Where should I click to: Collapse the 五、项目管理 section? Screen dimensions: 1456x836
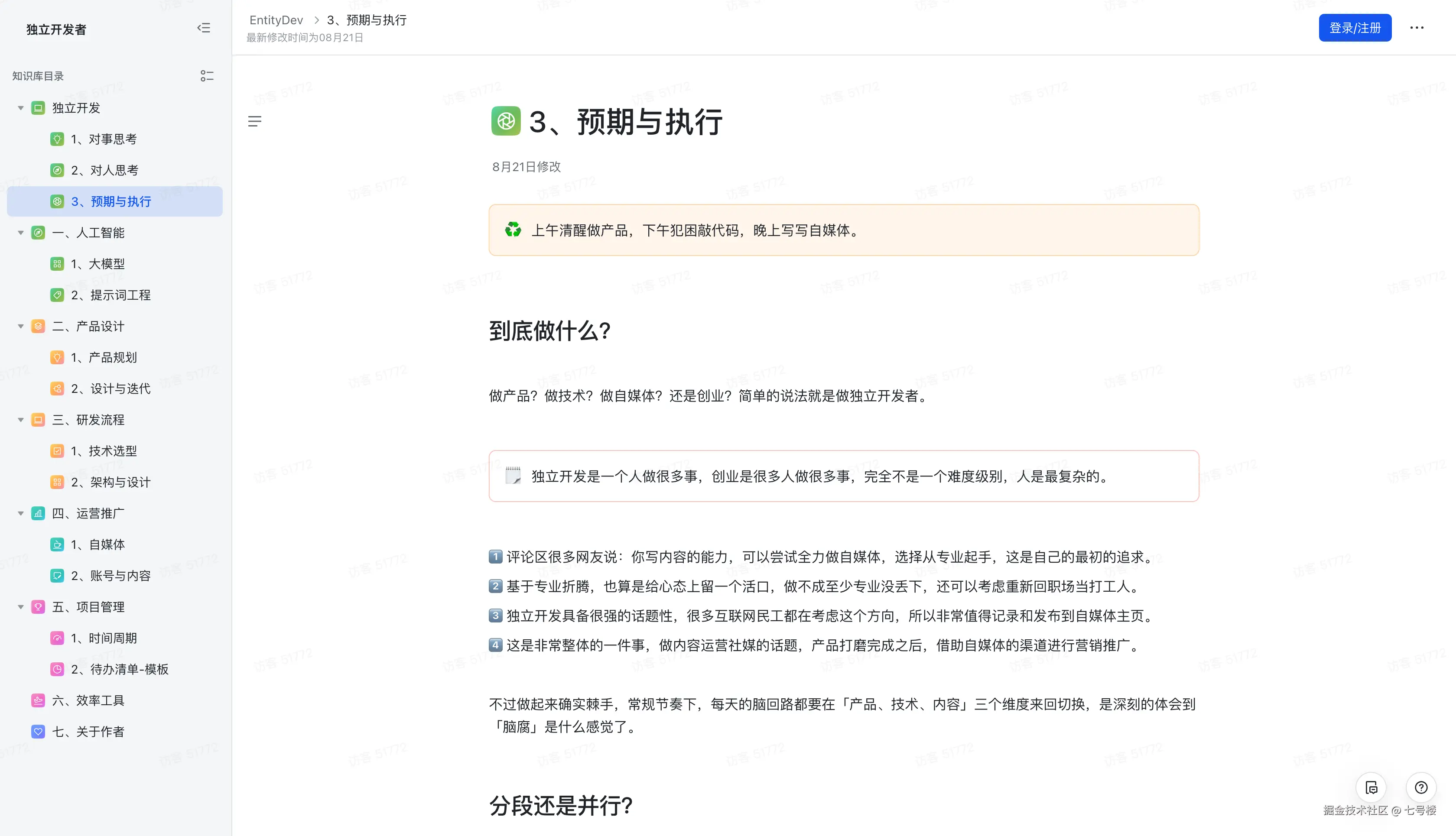(x=21, y=606)
